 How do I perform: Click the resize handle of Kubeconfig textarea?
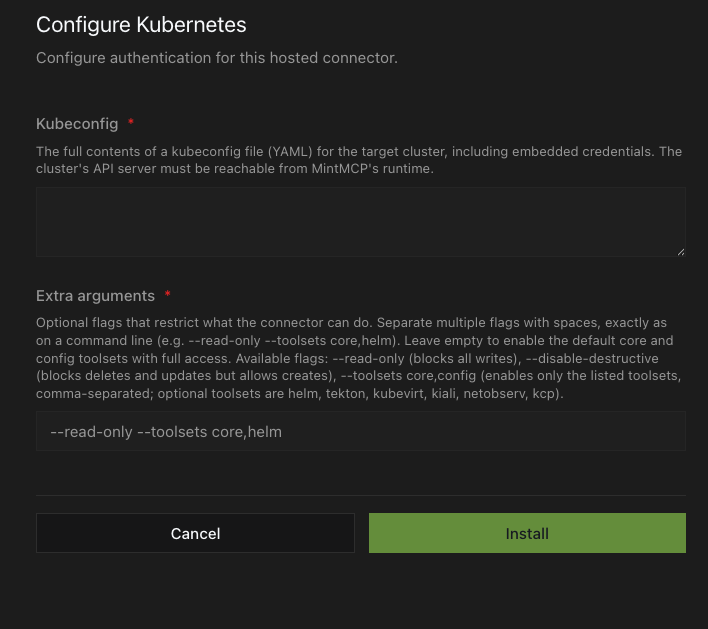tap(681, 252)
